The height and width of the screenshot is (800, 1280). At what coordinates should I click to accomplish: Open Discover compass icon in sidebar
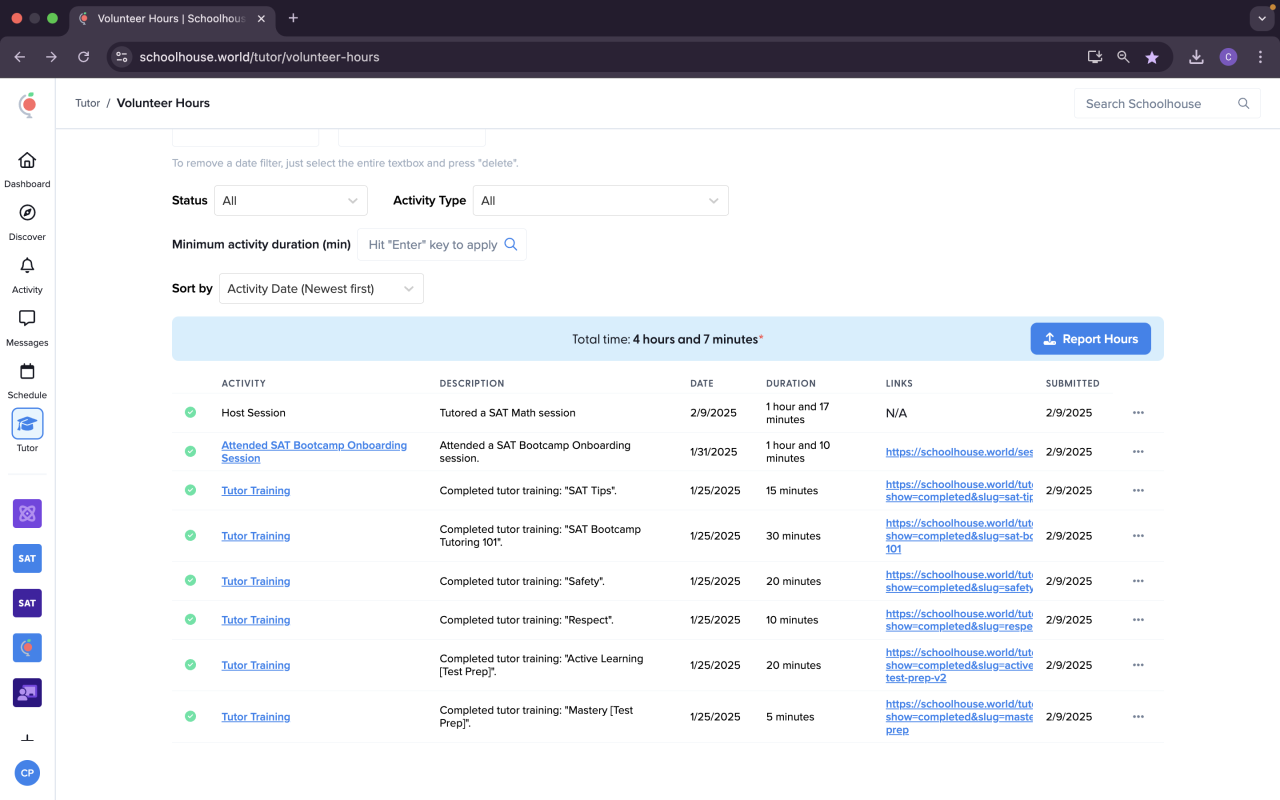click(27, 213)
